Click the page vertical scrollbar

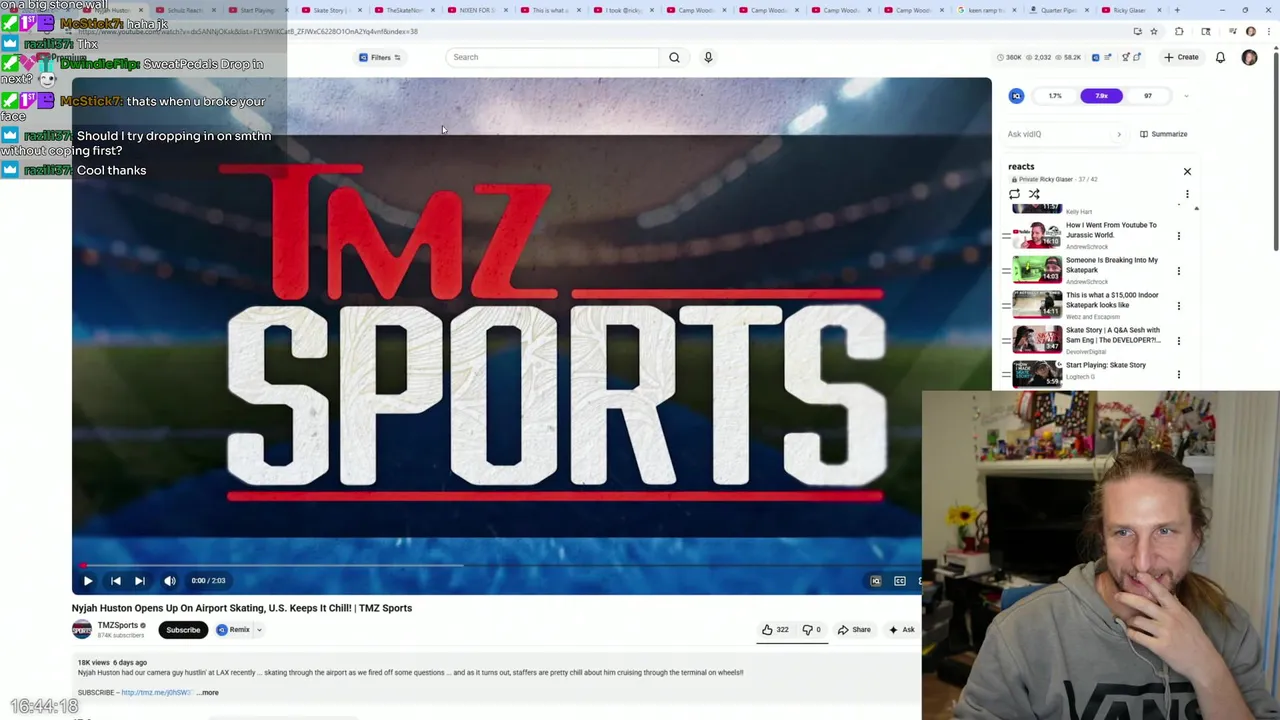[x=1275, y=150]
